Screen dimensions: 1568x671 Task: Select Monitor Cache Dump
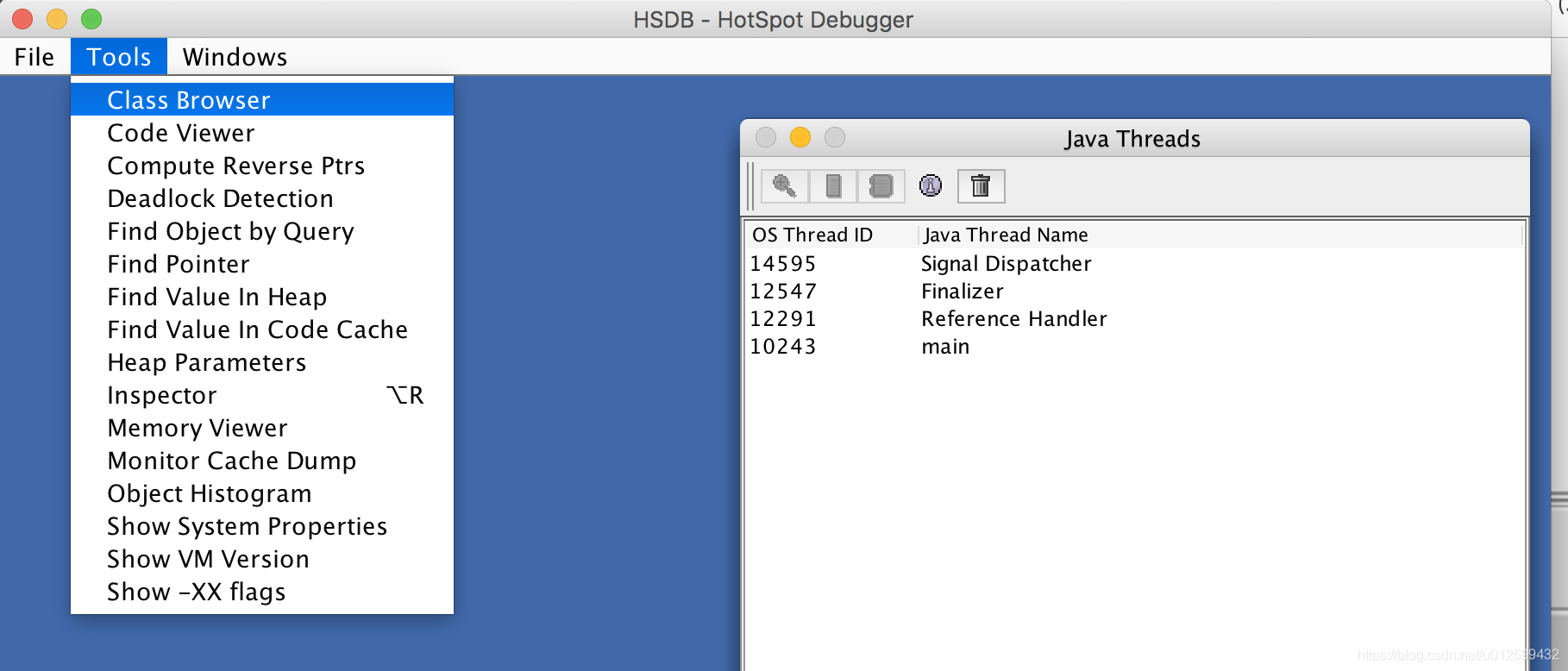click(x=262, y=460)
